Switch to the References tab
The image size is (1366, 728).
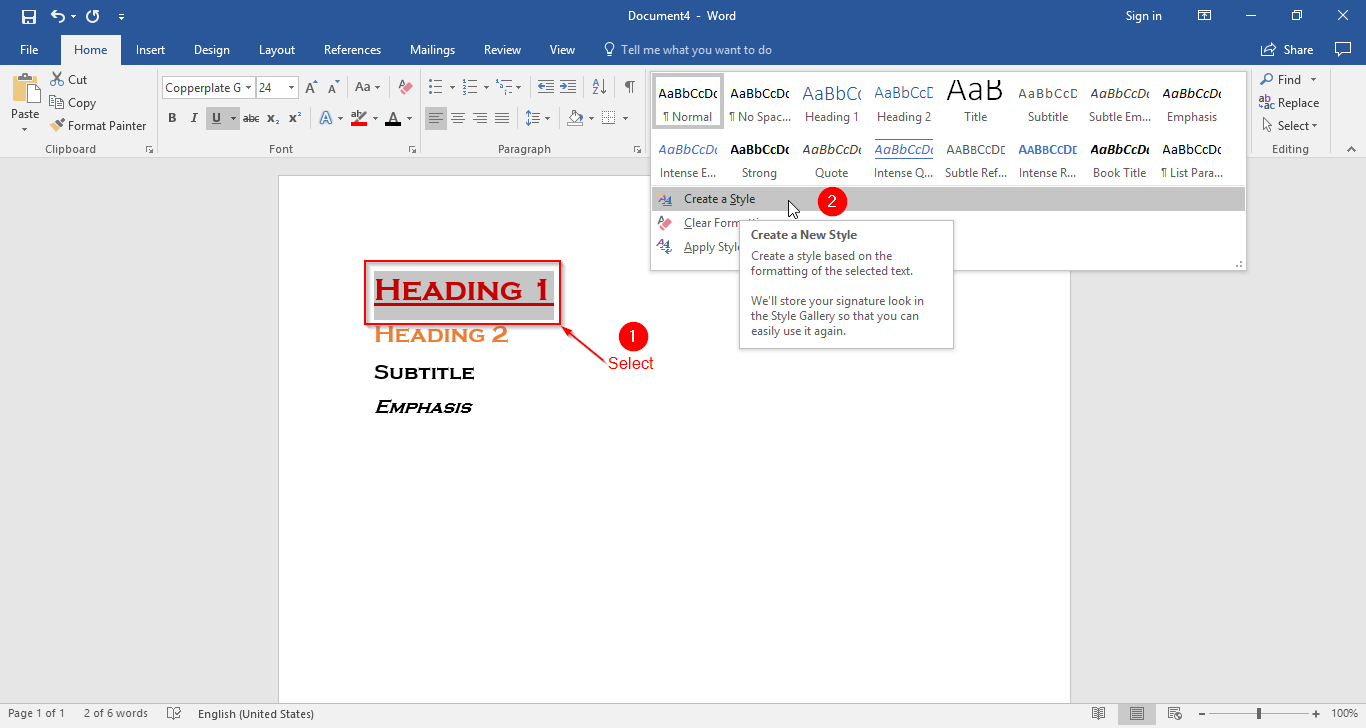(352, 49)
